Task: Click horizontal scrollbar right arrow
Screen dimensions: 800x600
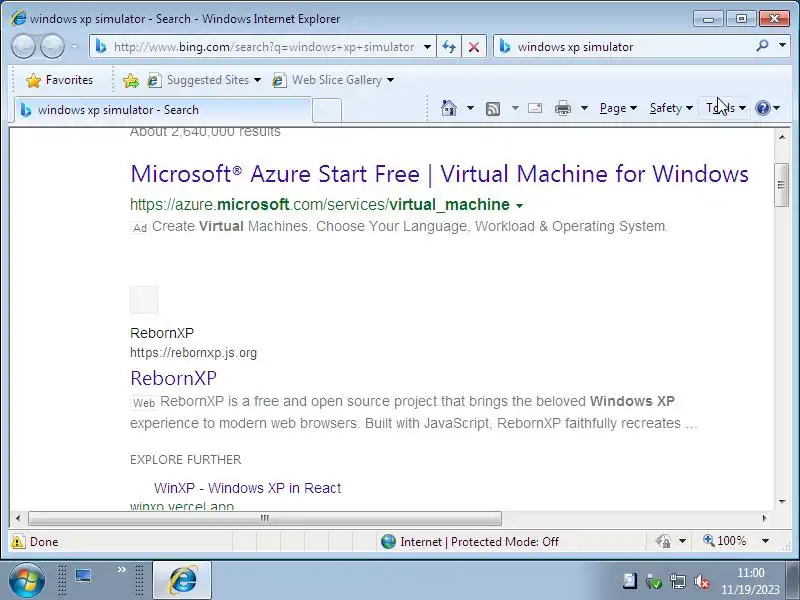Action: 764,518
